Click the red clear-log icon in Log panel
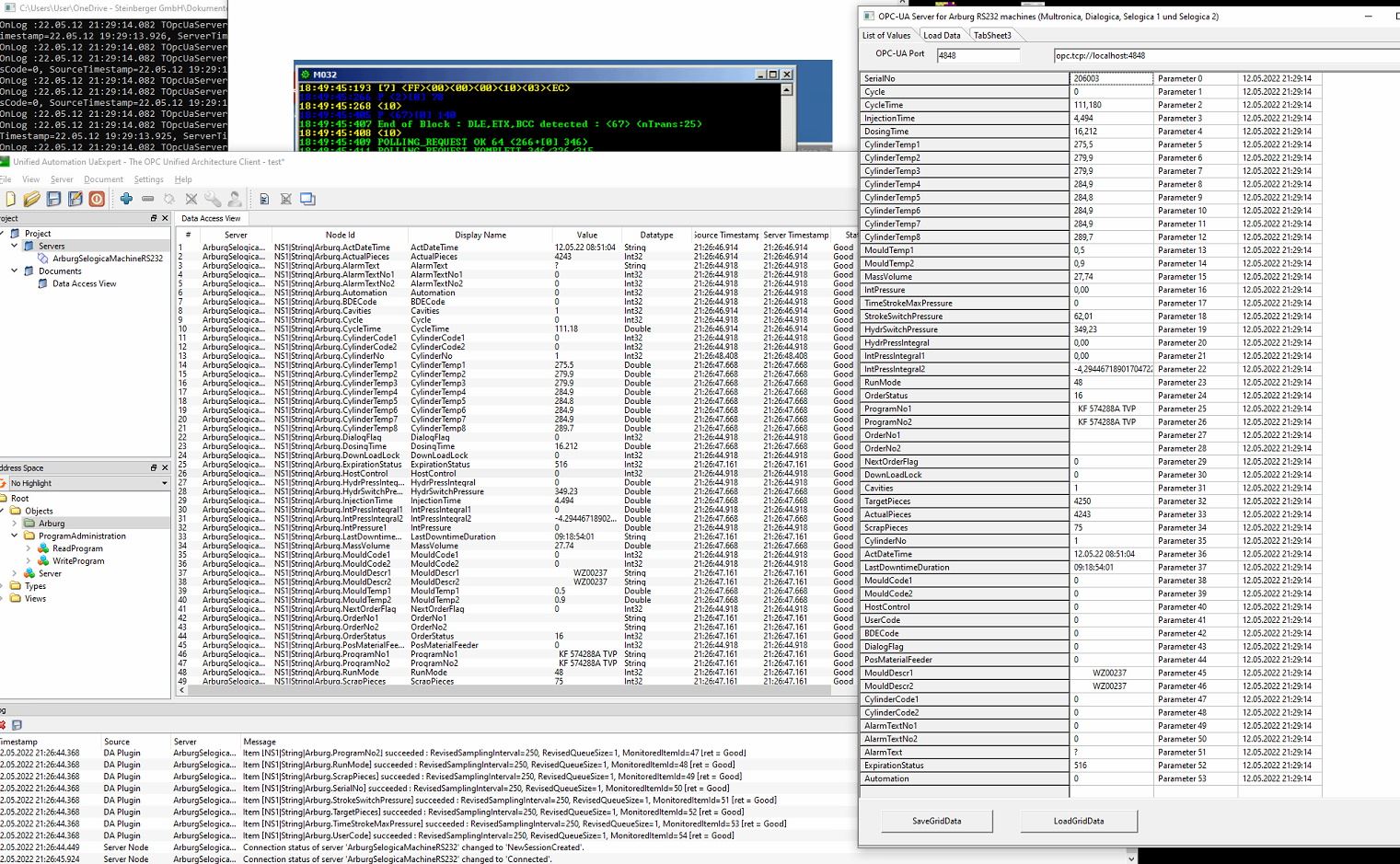Viewport: 1400px width, 864px height. pos(4,725)
